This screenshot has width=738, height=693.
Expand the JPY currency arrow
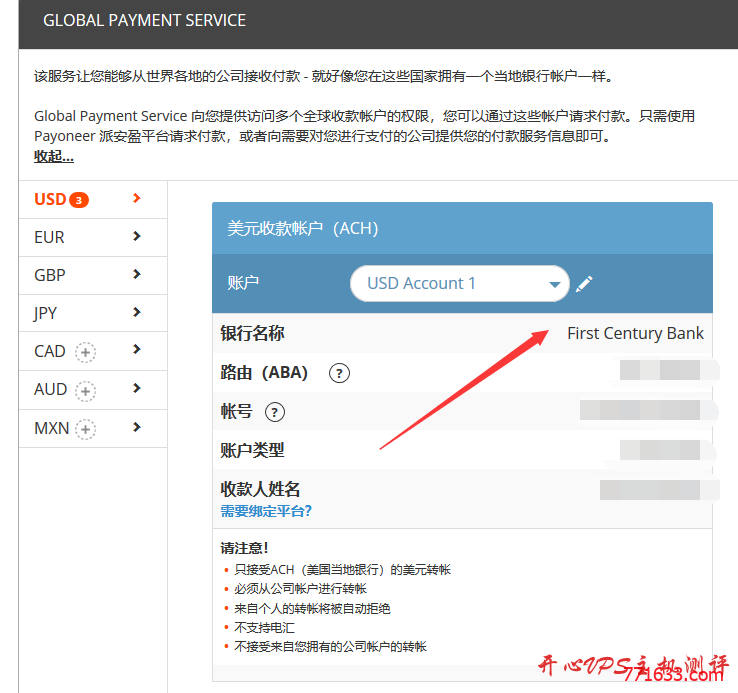coord(137,313)
